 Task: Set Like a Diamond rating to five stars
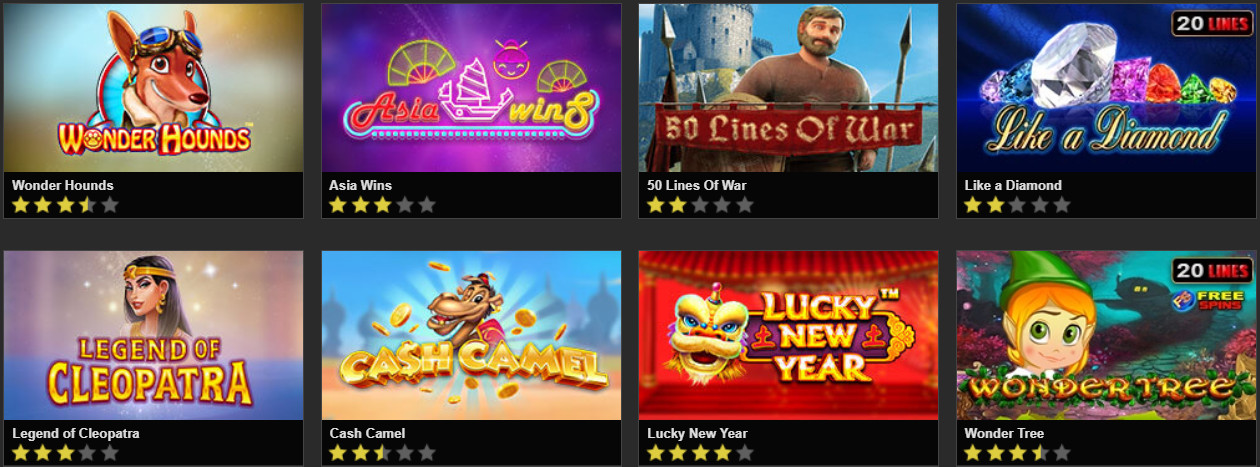1062,205
